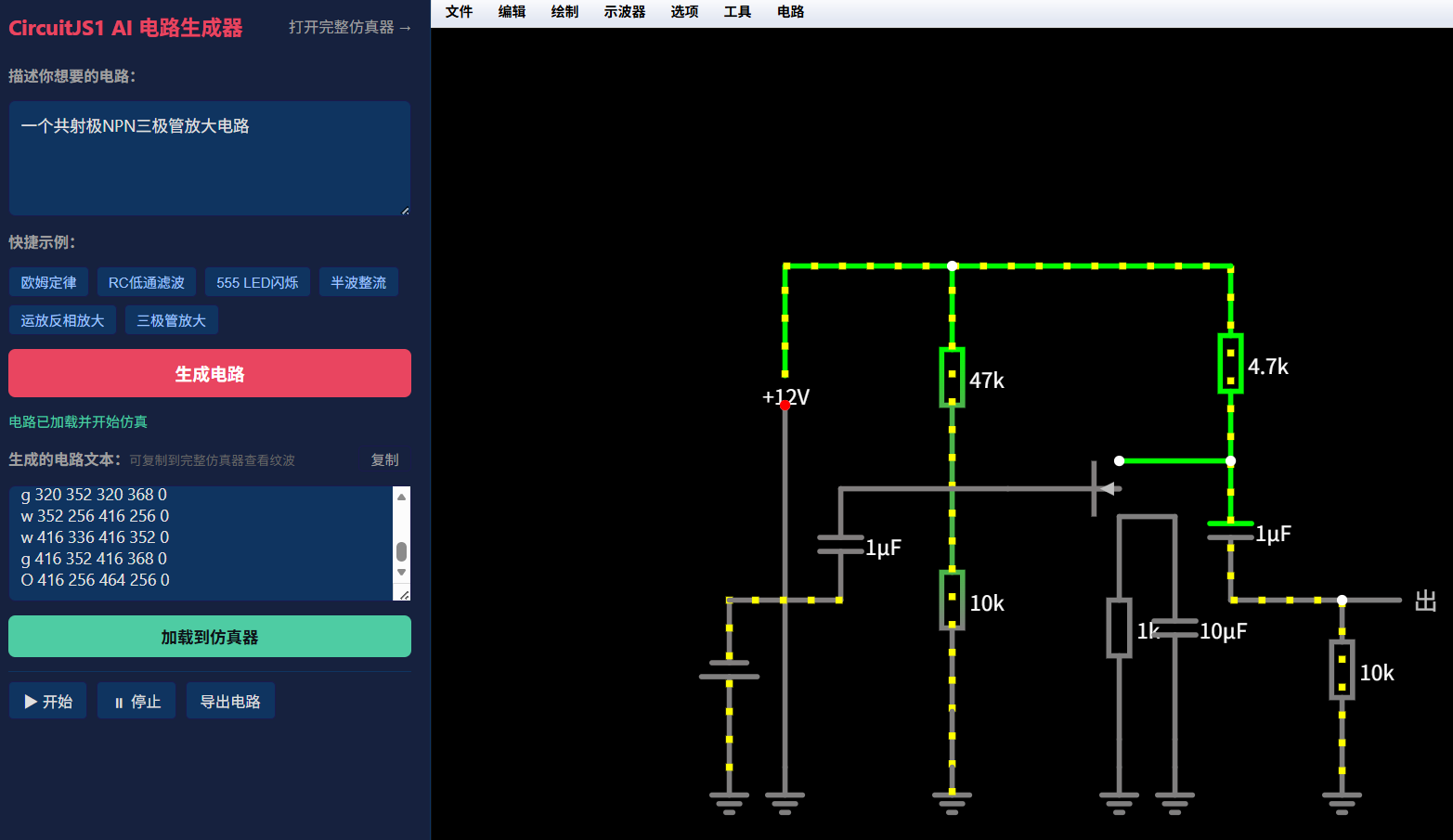Click the 打开完整仿真器 link
The width and height of the screenshot is (1453, 840).
(x=350, y=27)
